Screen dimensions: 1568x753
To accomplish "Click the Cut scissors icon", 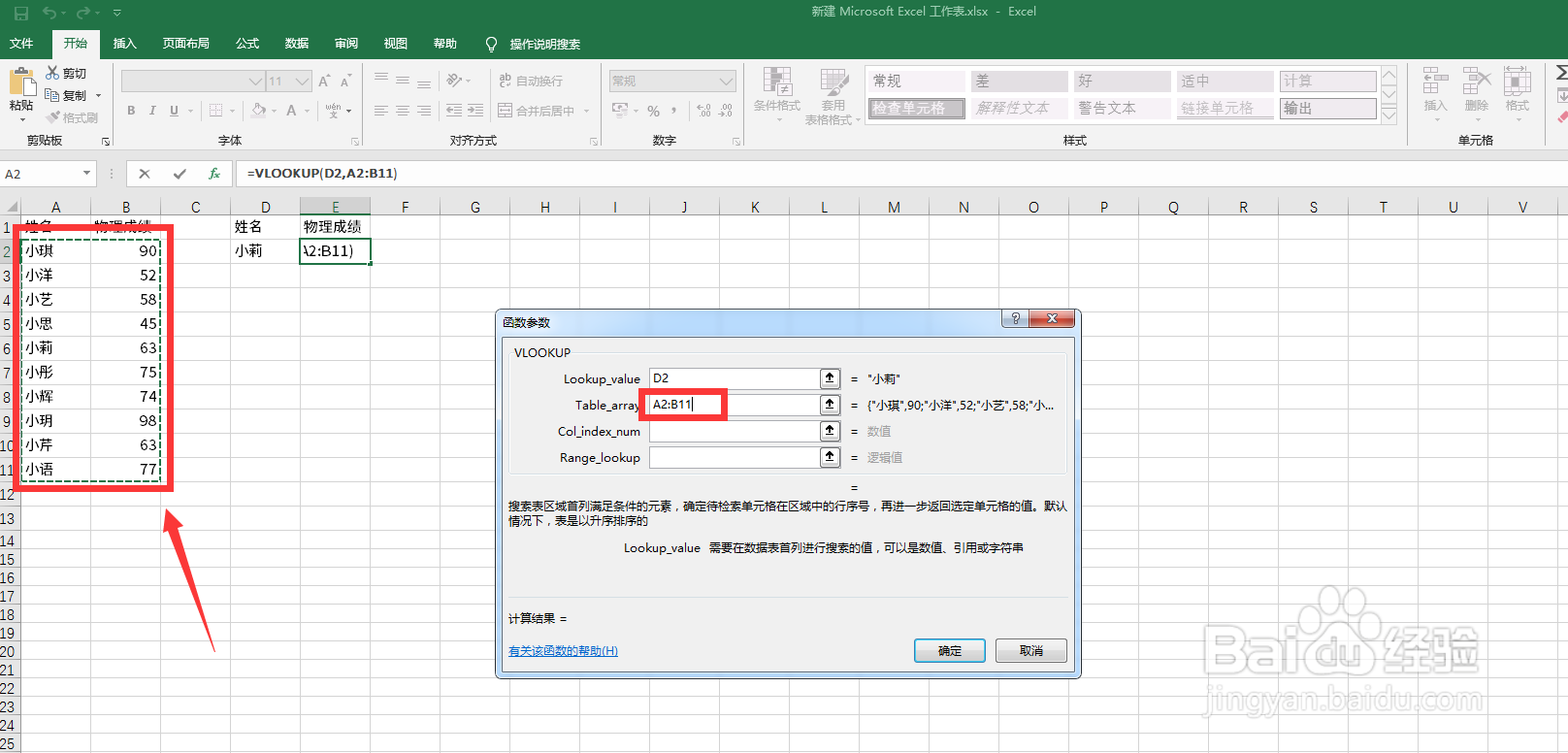I will (x=52, y=73).
